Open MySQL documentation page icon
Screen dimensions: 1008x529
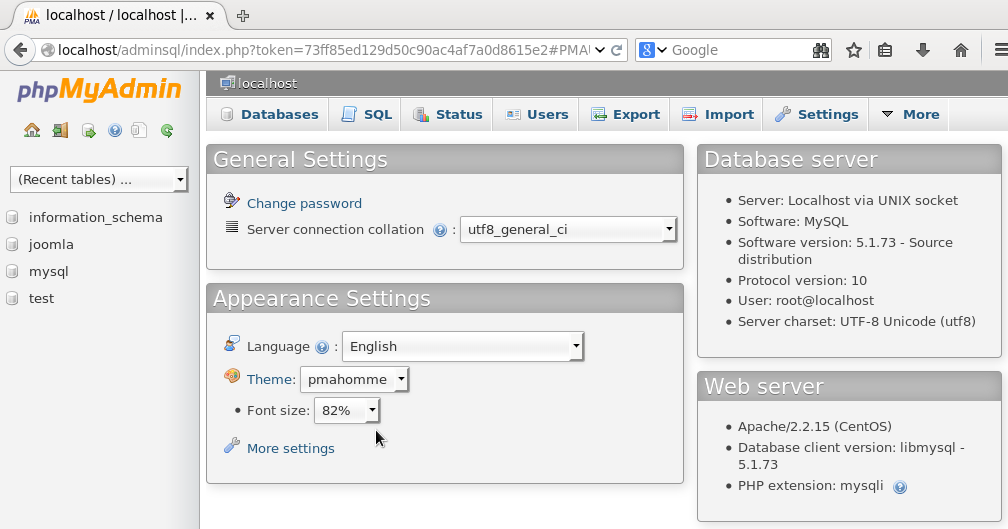(139, 130)
